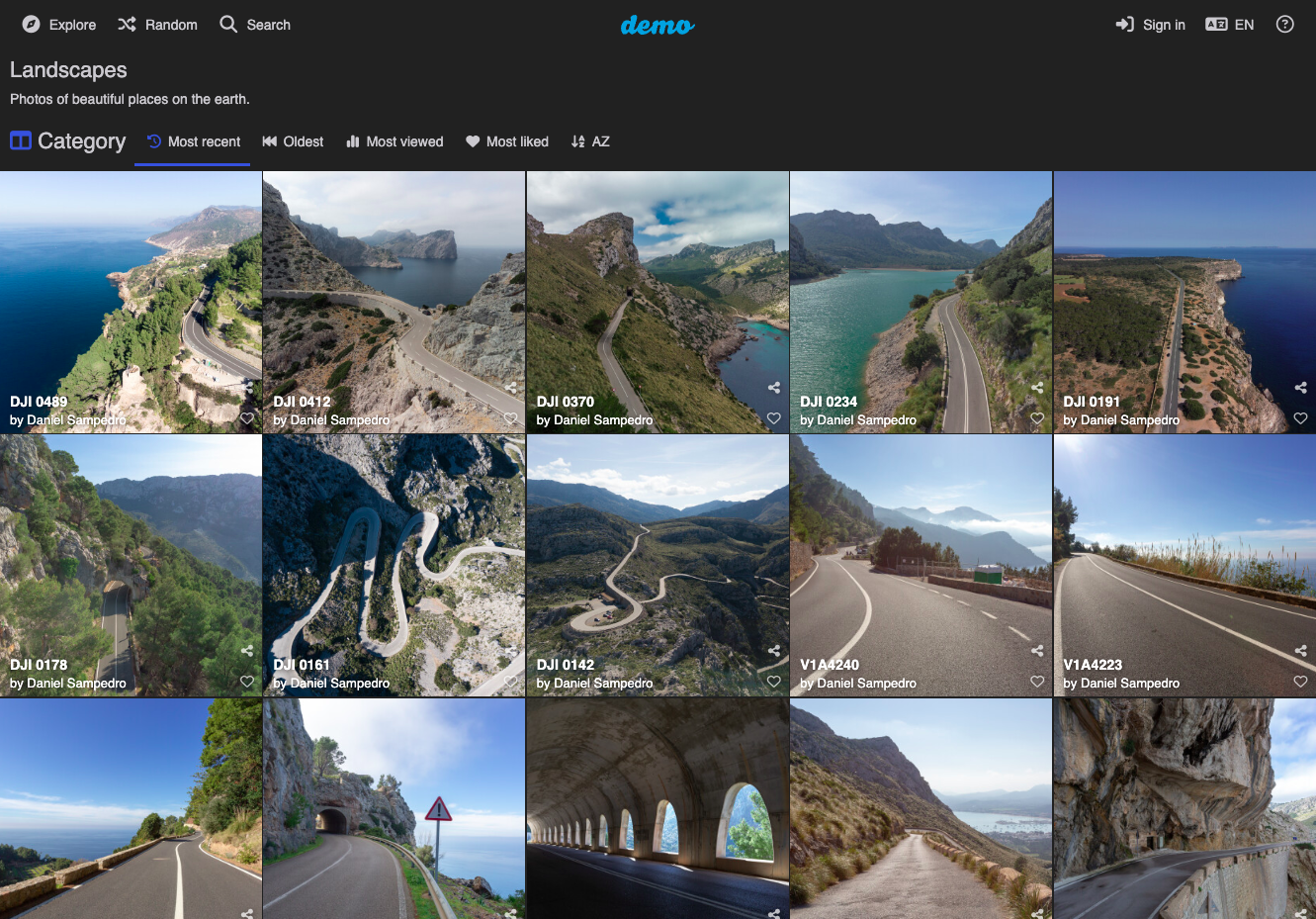Open the help question-mark icon
Image resolution: width=1316 pixels, height=919 pixels.
tap(1284, 25)
